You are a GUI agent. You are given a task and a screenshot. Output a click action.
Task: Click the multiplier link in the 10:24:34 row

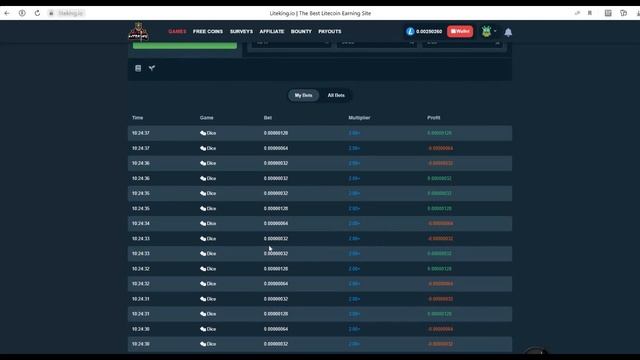[354, 223]
